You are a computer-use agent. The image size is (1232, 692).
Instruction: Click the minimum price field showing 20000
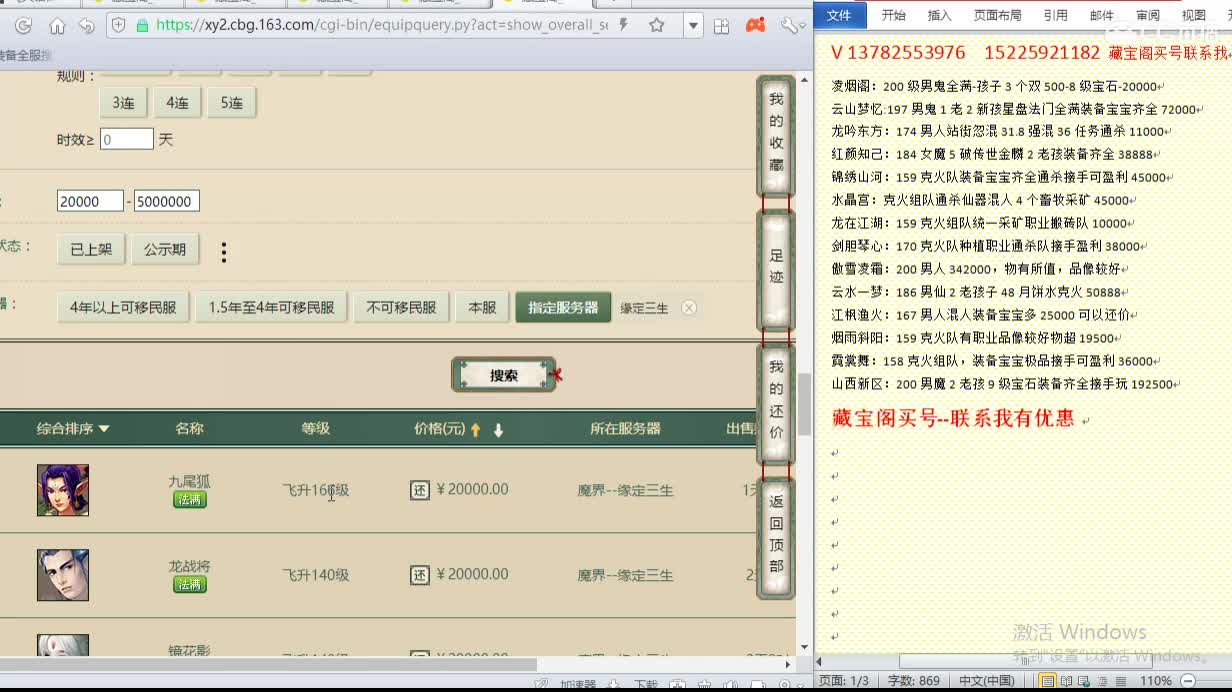pyautogui.click(x=90, y=201)
